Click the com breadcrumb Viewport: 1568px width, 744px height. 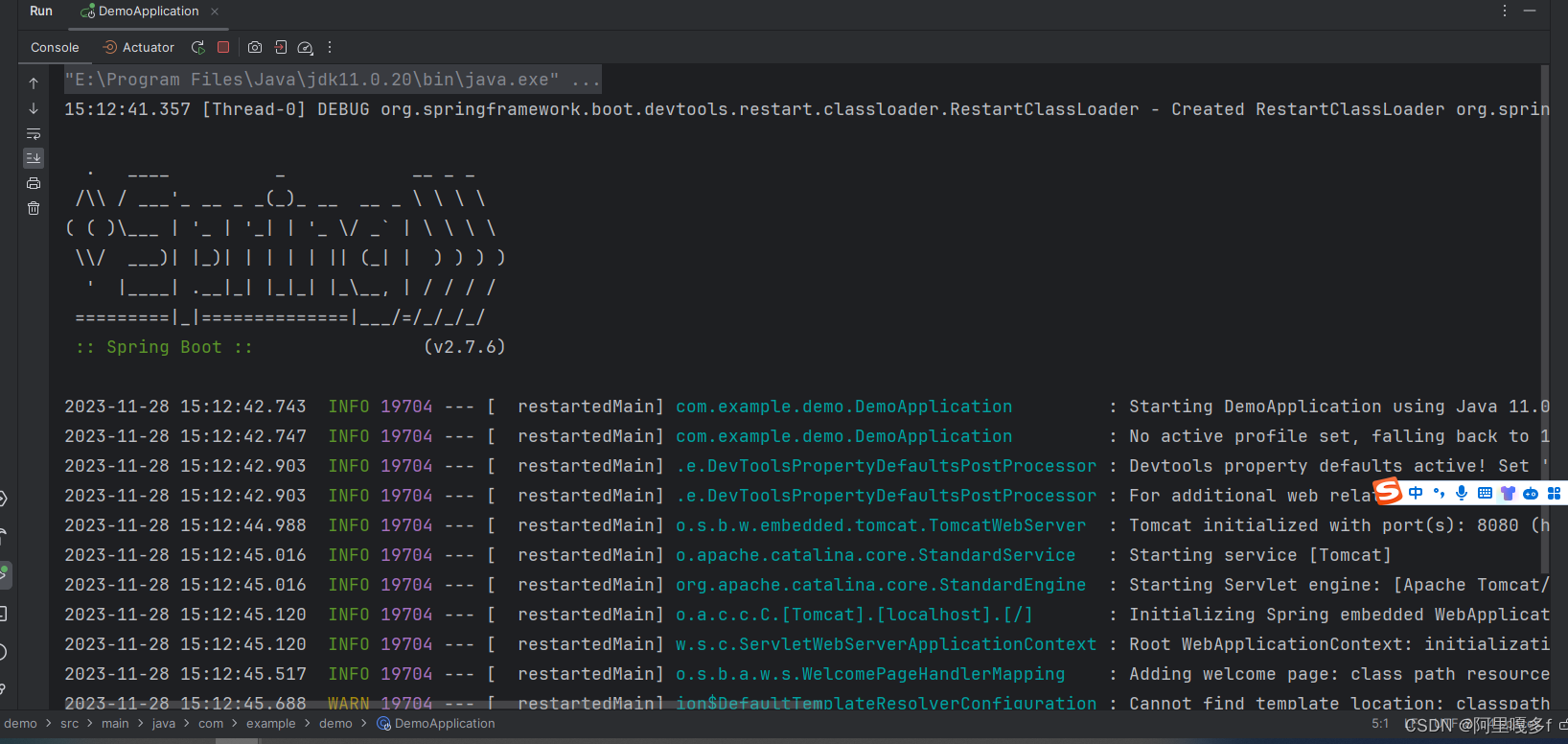(x=211, y=724)
